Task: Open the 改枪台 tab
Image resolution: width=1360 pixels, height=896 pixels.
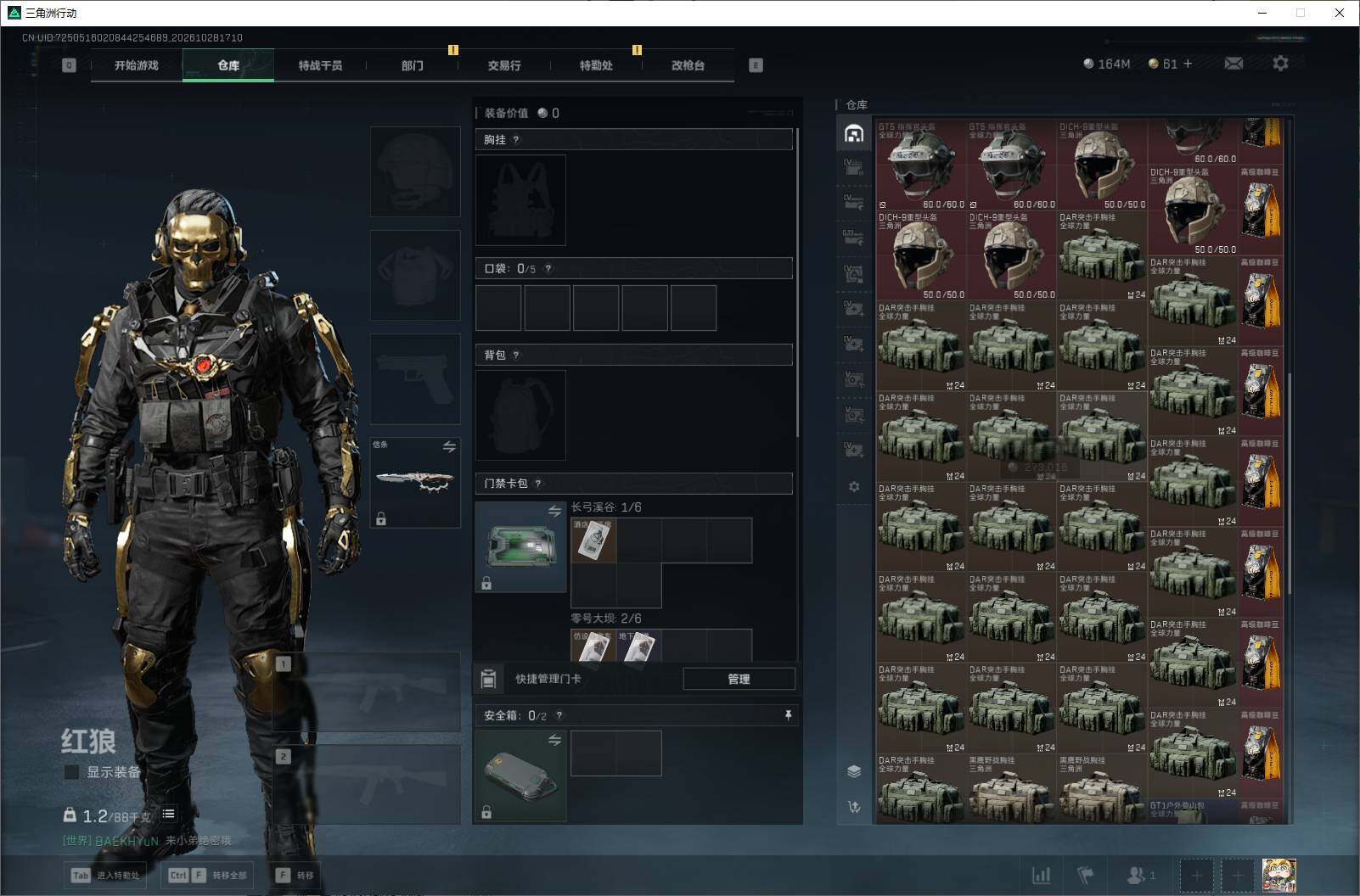Action: coord(688,65)
